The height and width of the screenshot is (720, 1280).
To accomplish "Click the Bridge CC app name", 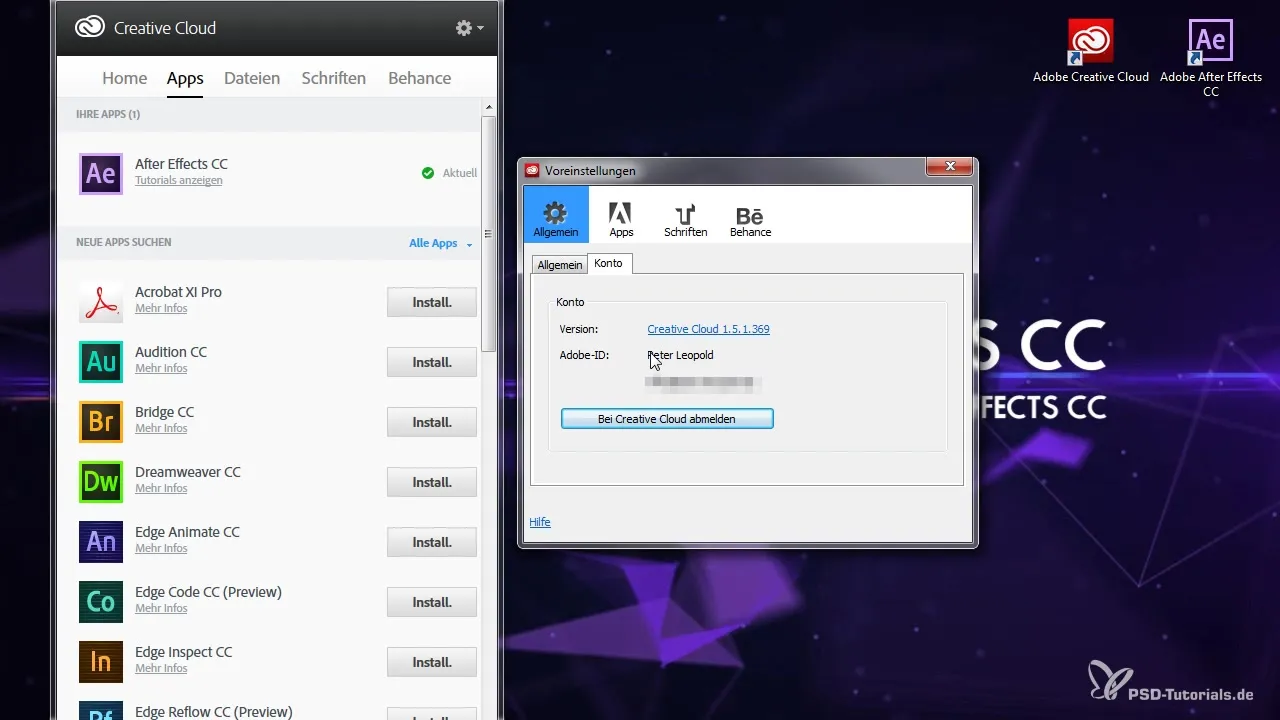I will point(164,412).
